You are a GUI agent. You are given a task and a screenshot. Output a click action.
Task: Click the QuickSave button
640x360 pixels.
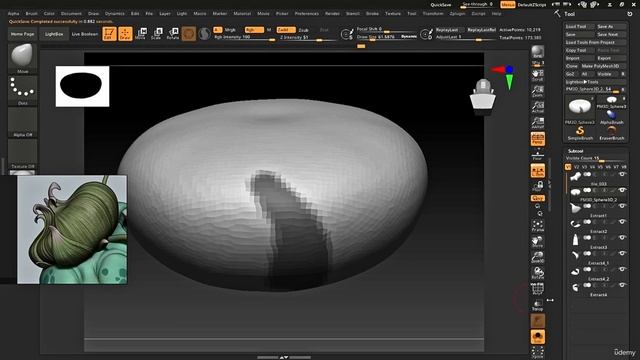[440, 5]
